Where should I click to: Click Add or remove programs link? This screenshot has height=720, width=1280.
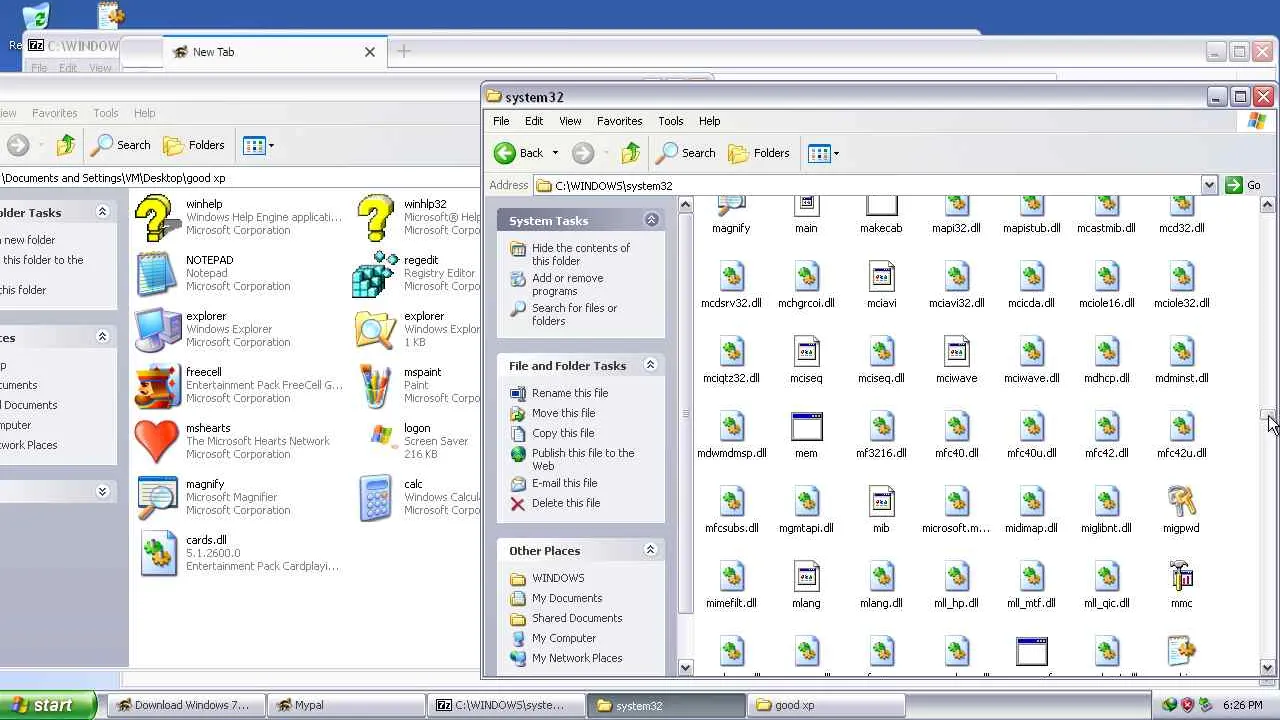pos(567,284)
